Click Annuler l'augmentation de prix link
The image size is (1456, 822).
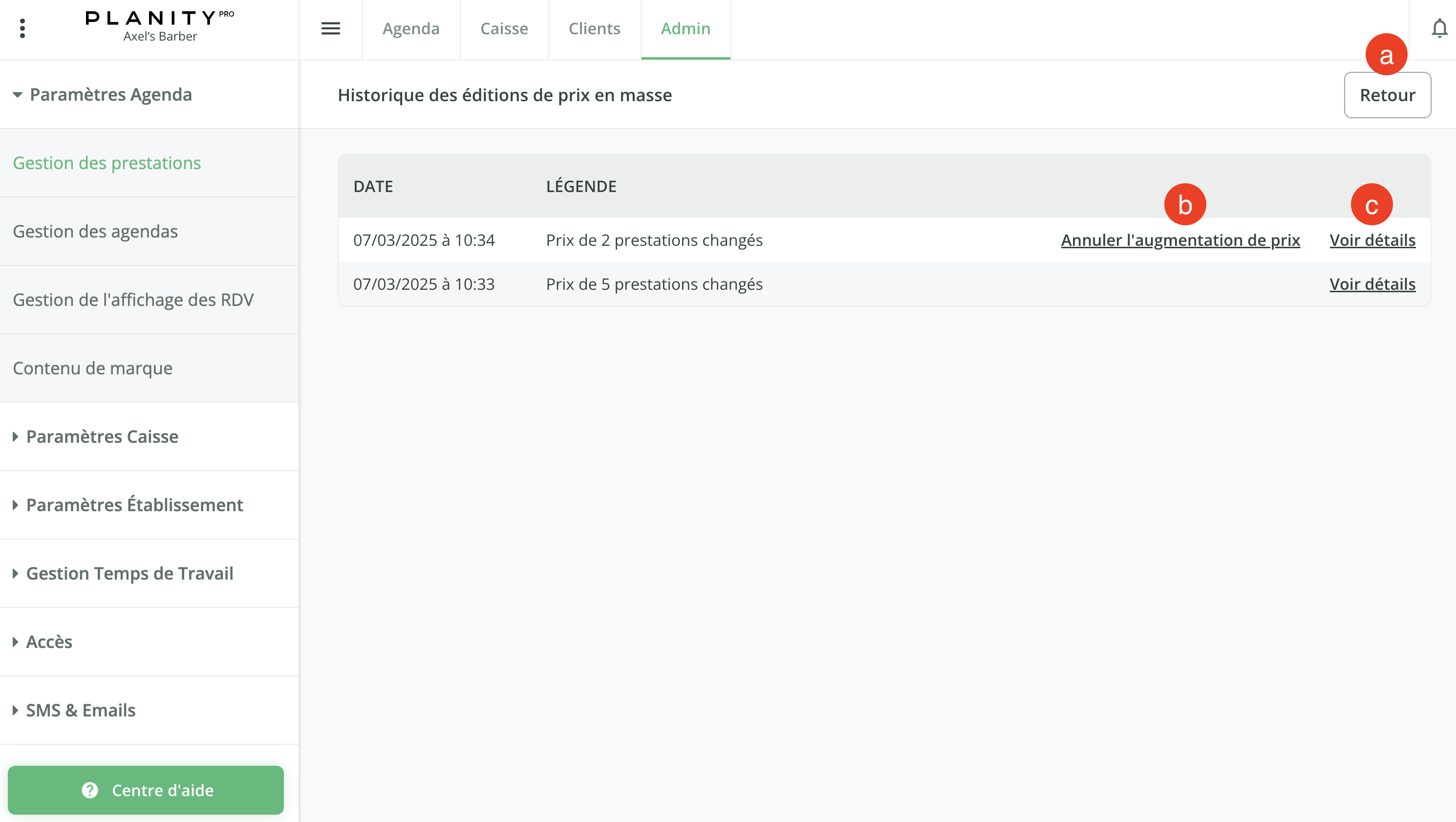[x=1180, y=240]
